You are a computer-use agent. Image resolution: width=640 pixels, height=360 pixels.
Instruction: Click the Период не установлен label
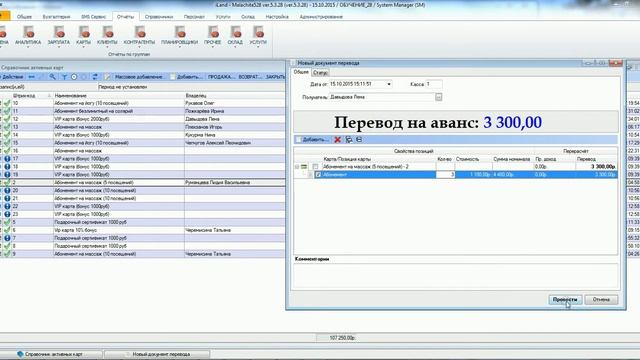tap(122, 87)
